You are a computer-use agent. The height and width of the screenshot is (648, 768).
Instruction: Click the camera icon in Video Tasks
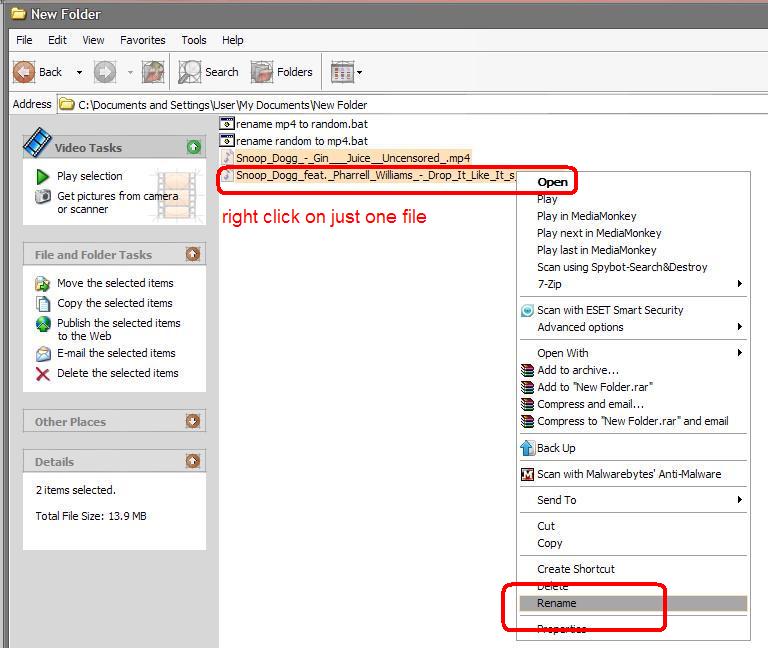point(43,196)
